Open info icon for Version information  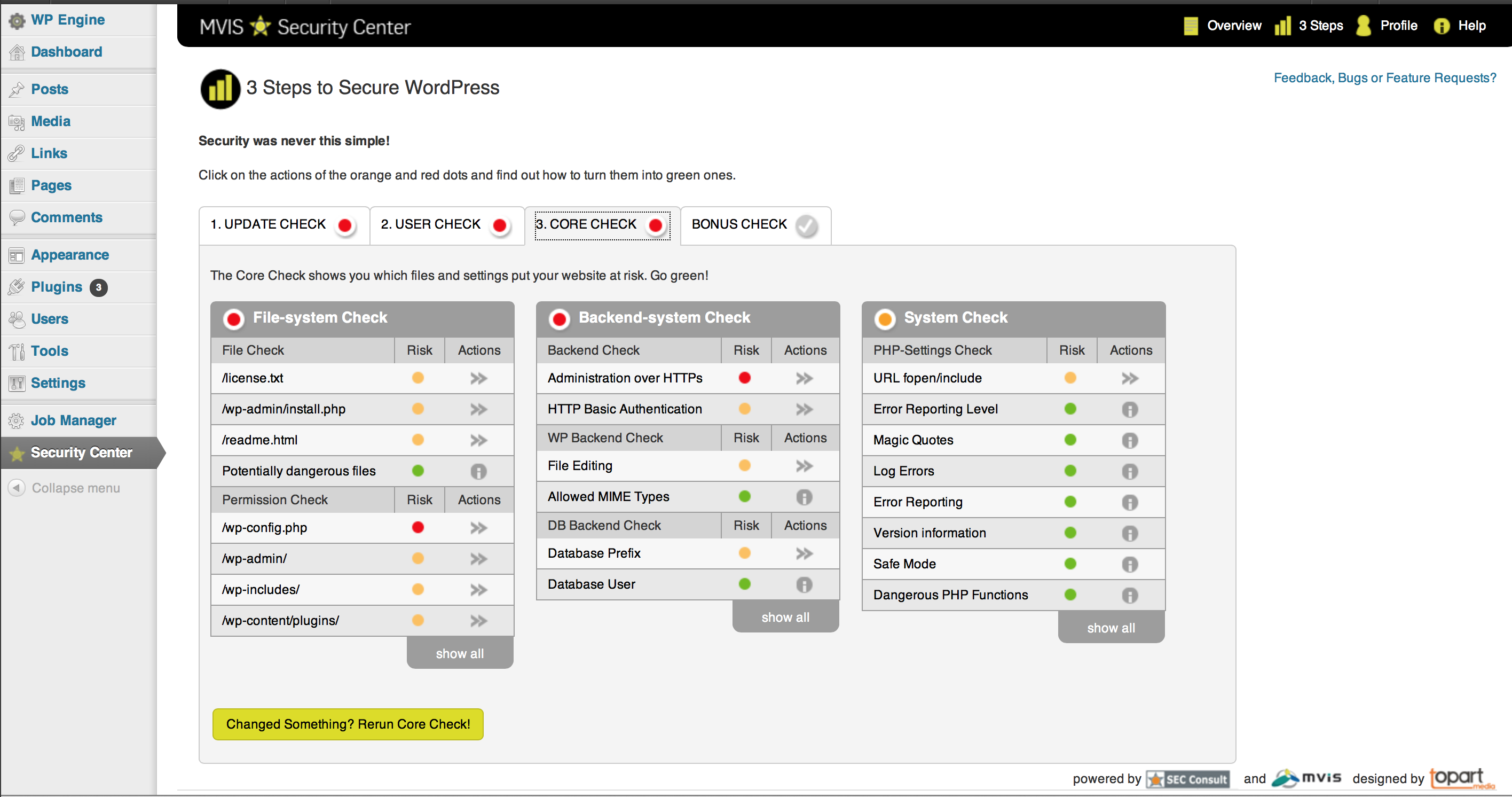(1129, 534)
